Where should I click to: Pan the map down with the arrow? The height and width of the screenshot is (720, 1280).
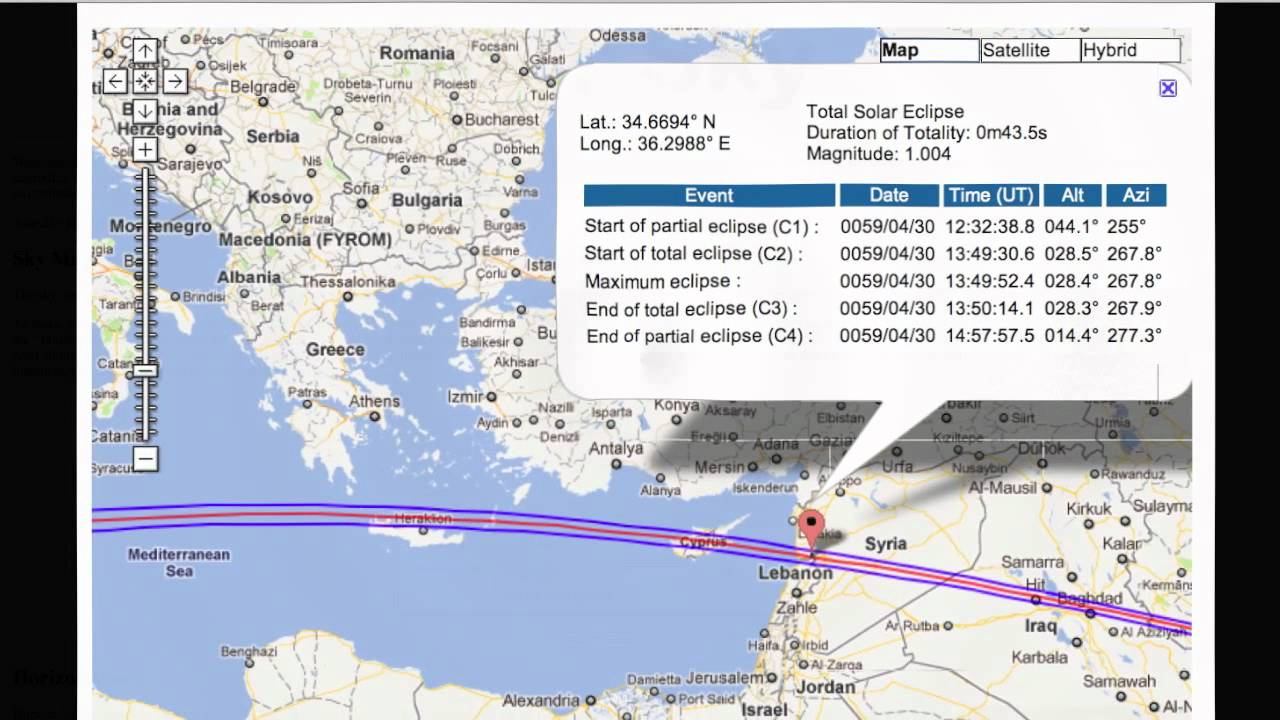145,111
